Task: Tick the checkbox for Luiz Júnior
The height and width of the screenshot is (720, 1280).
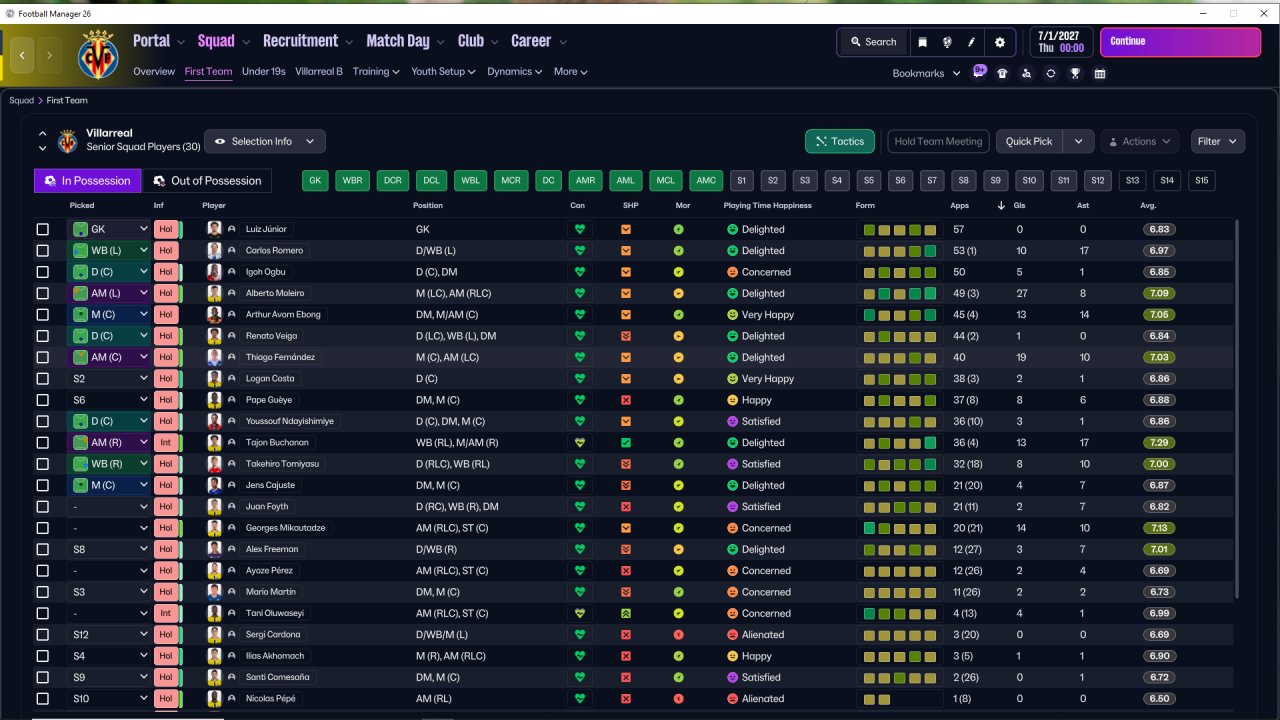Action: 42,229
